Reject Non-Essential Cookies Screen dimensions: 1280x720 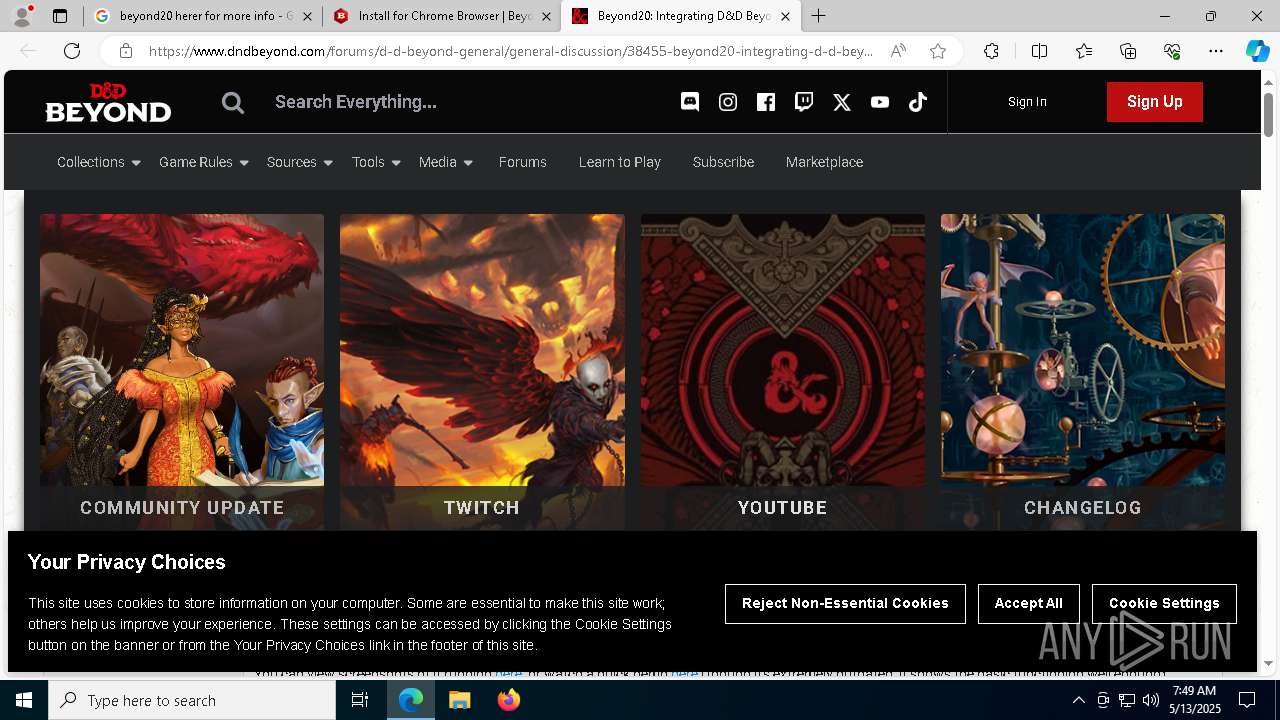[845, 603]
